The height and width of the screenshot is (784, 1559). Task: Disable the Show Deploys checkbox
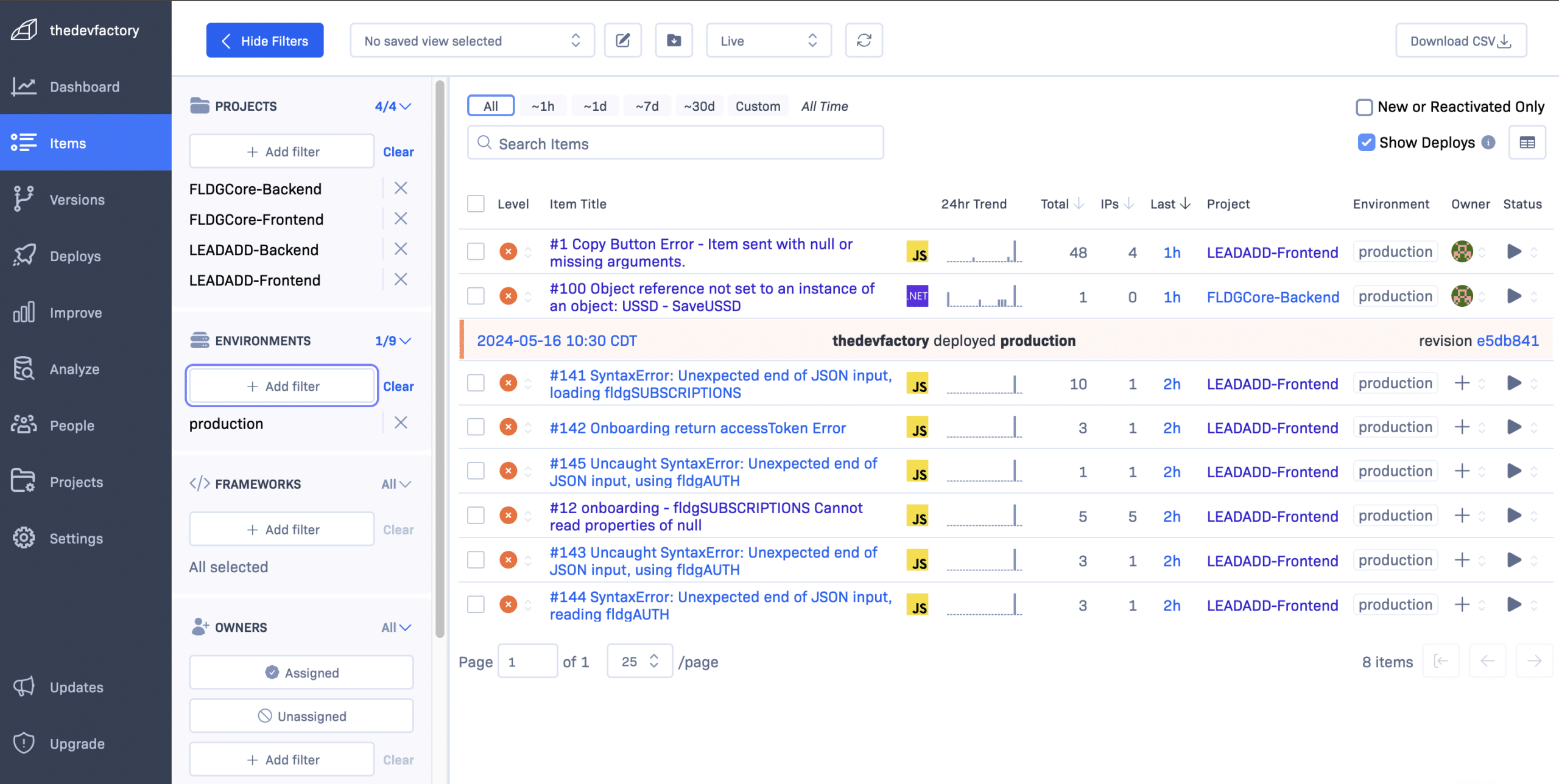1366,142
